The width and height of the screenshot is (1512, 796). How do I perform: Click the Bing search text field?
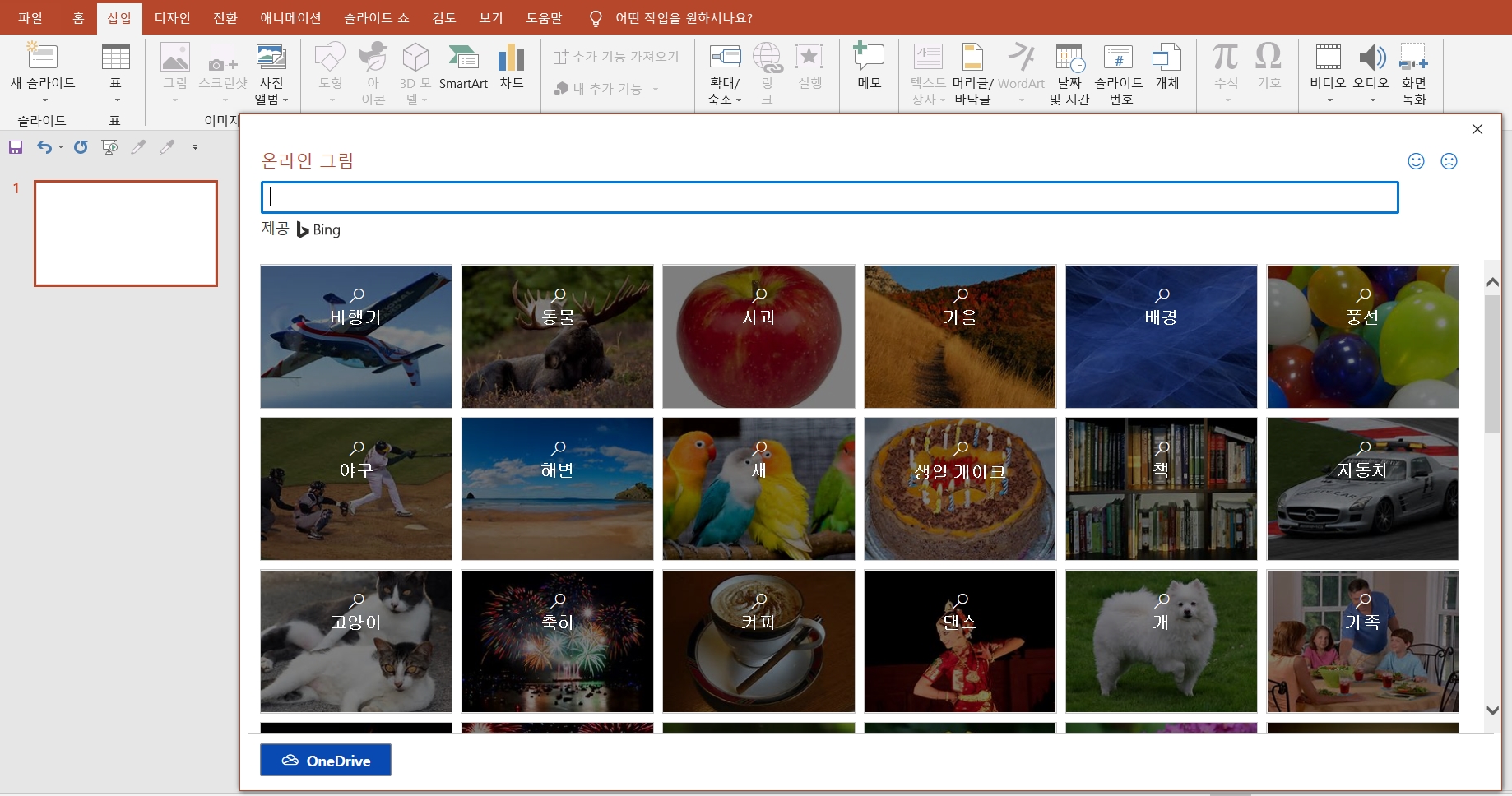829,197
